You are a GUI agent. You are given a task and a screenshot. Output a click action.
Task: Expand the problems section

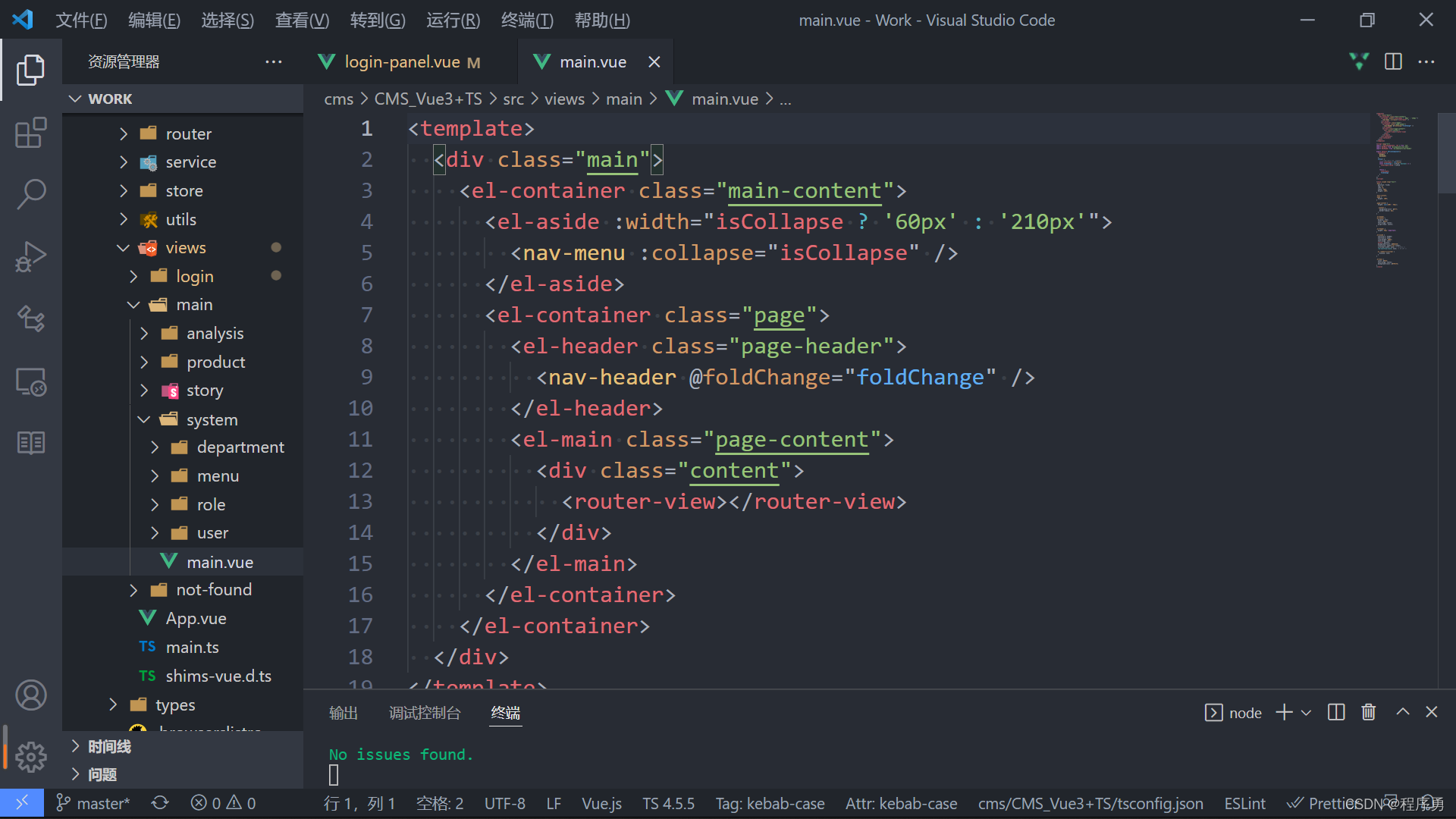[182, 774]
